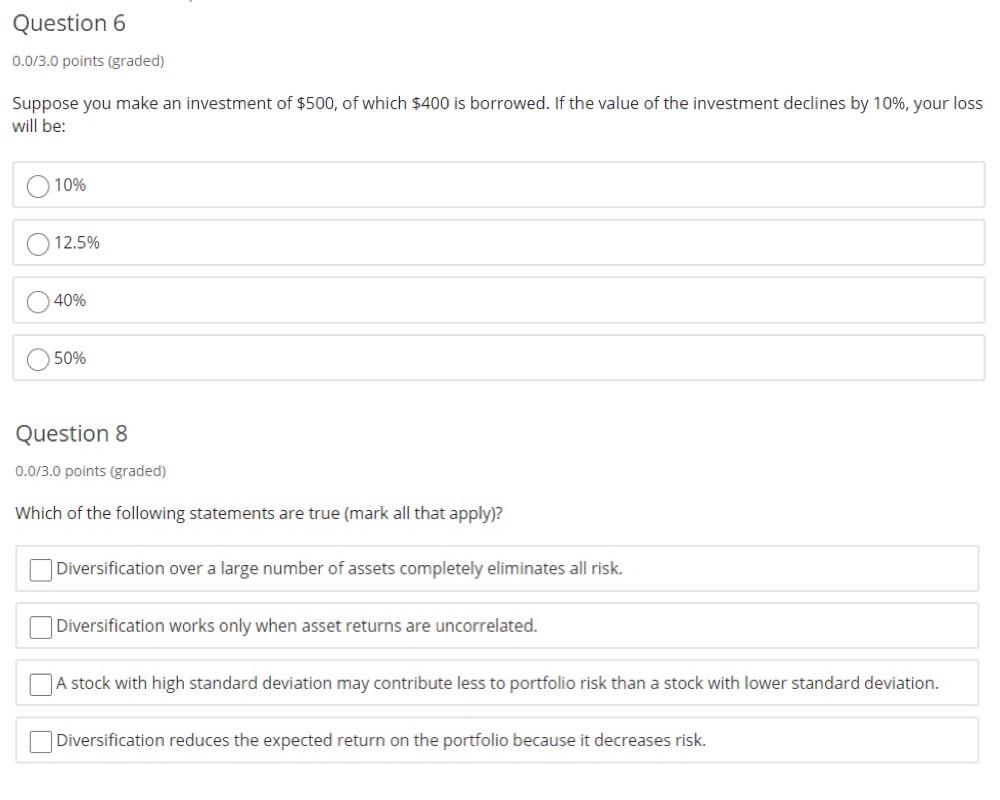Choose the 40% answer choice
The height and width of the screenshot is (800, 1000).
click(x=39, y=301)
